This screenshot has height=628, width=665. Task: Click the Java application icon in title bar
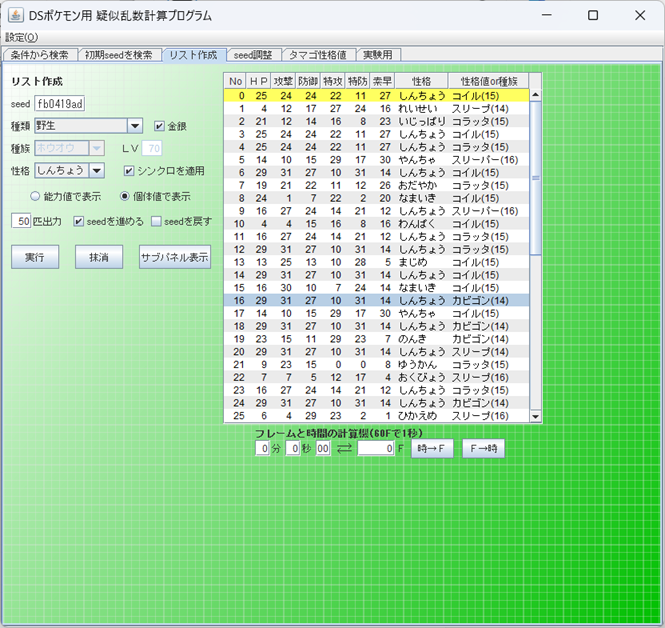point(16,15)
